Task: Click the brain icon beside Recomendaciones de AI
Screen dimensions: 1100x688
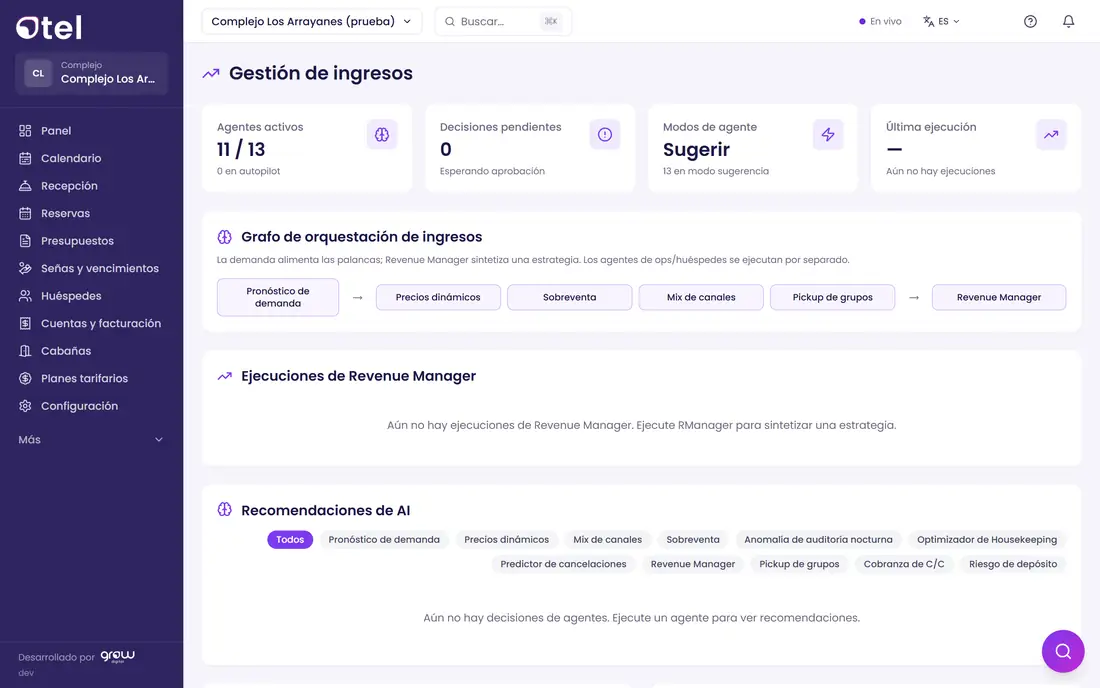Action: click(224, 510)
